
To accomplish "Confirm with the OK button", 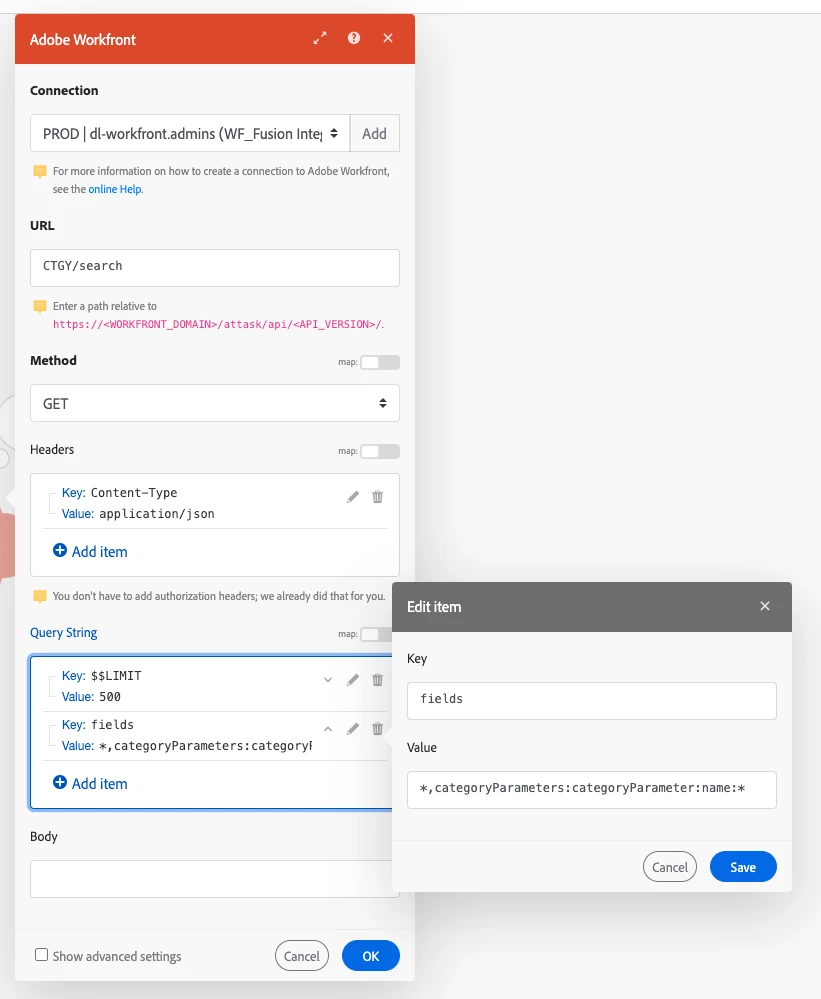I will [x=371, y=956].
